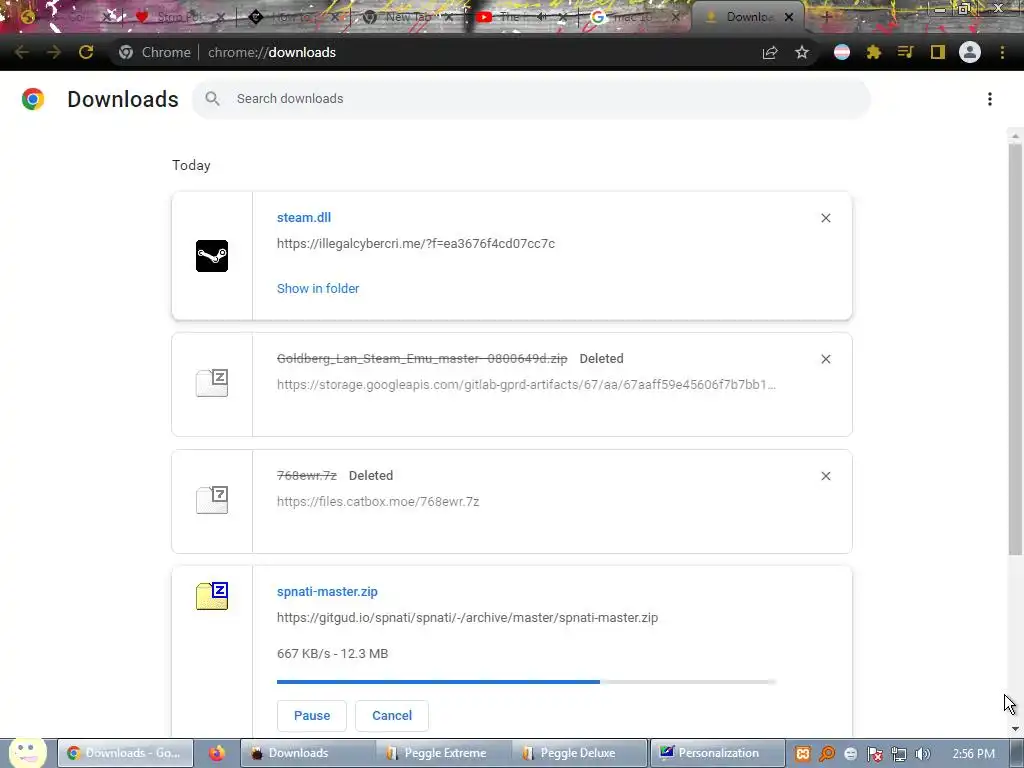Open the Action Center flag tray icon
Screen dimensions: 1024x768
[874, 754]
